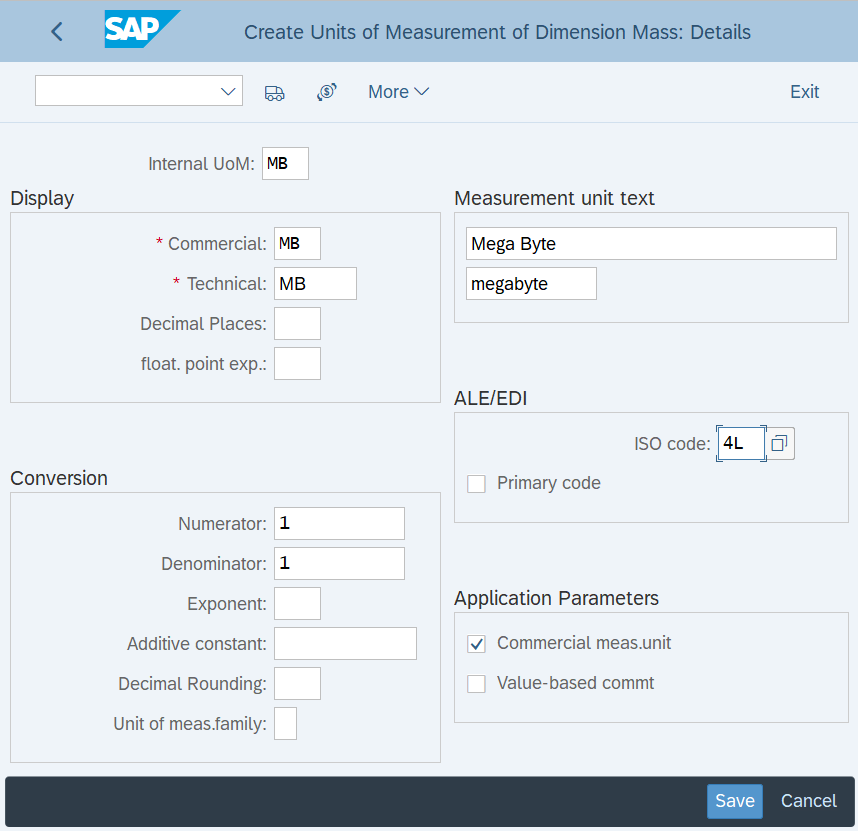Click the Measurement unit text heading
858x831 pixels.
pos(554,198)
